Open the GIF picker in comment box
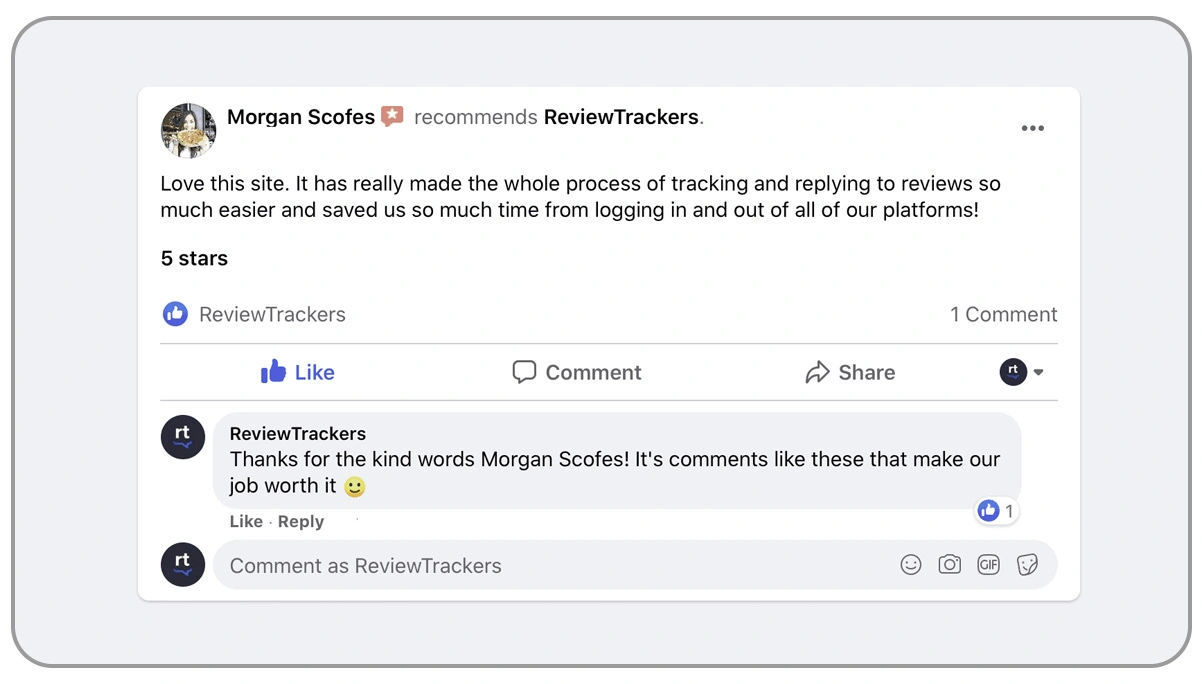 tap(988, 565)
